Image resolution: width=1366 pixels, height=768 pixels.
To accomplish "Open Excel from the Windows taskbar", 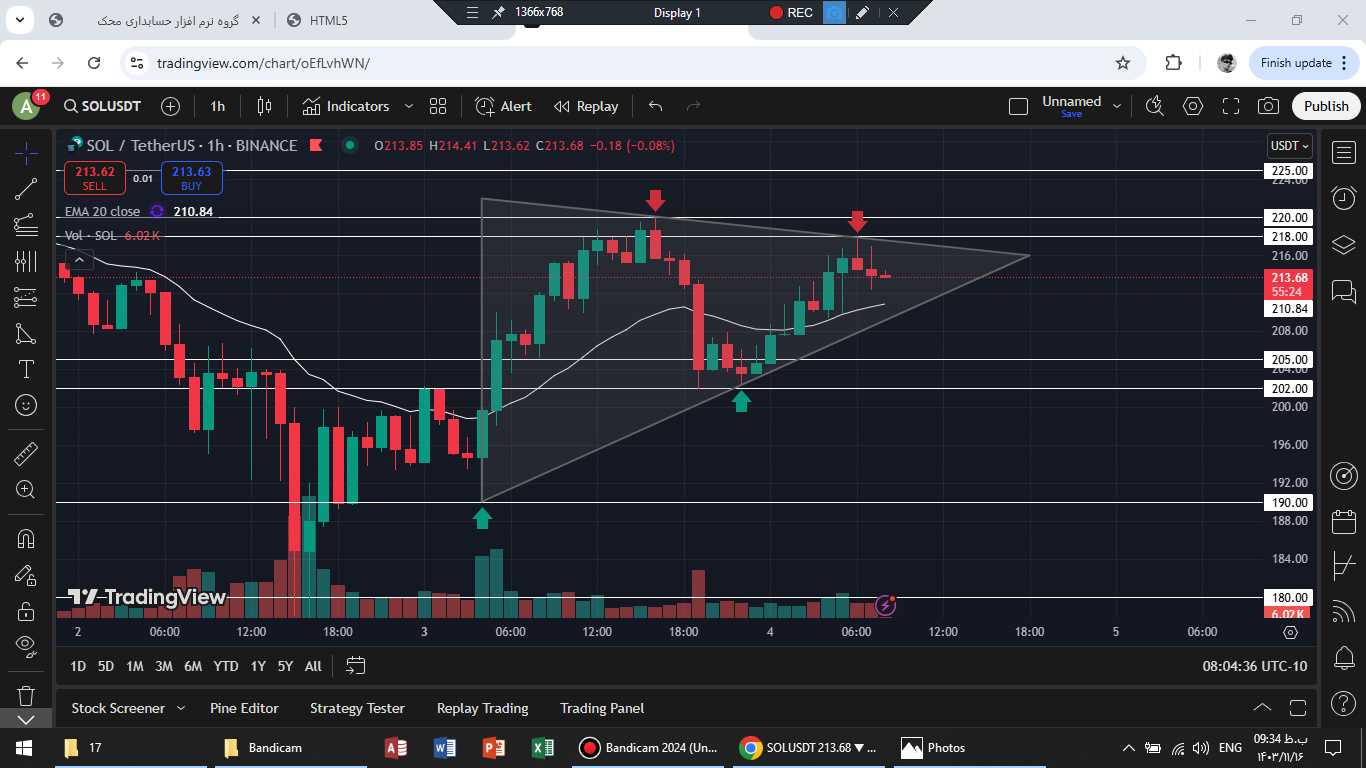I will point(543,747).
